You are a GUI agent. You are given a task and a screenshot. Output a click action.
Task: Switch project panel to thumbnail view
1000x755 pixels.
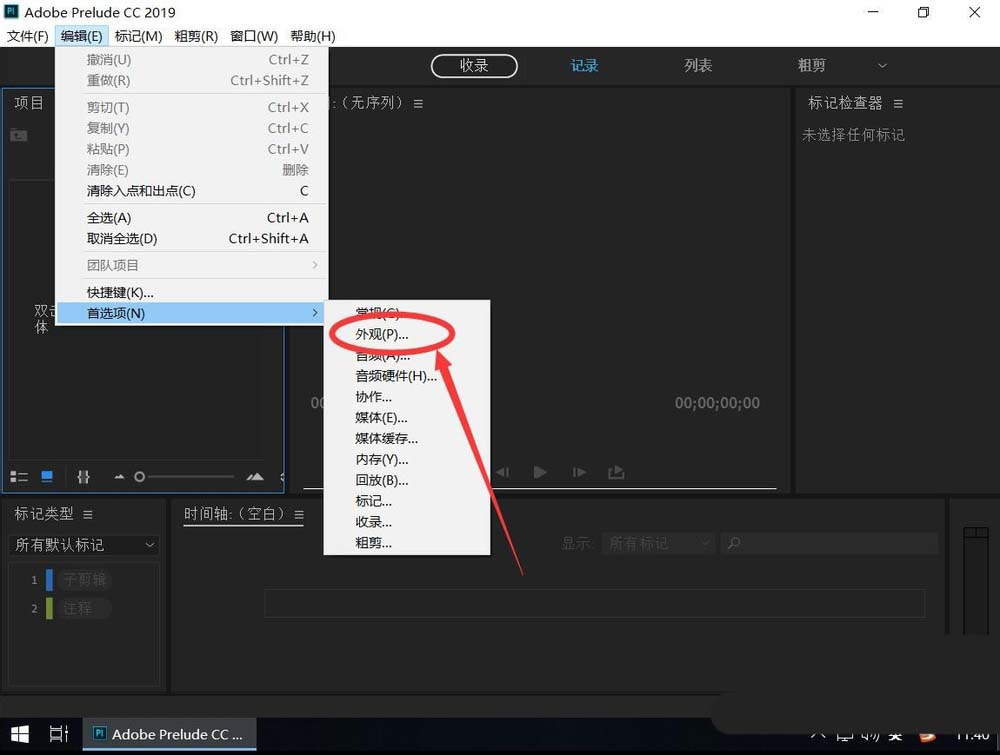point(47,476)
